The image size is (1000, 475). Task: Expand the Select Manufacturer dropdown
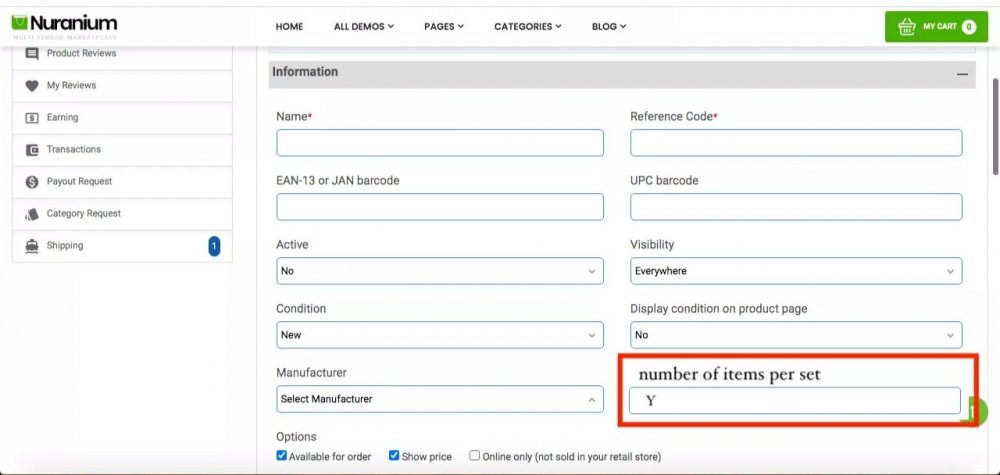tap(440, 399)
